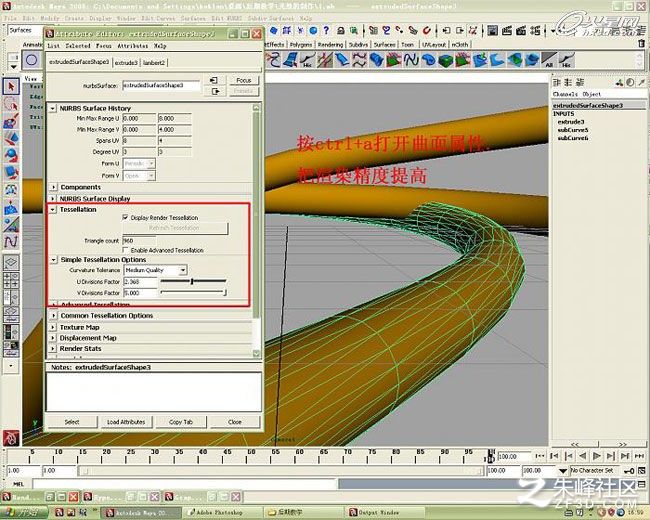
Task: Click the green cube shelf icon
Action: (x=445, y=61)
